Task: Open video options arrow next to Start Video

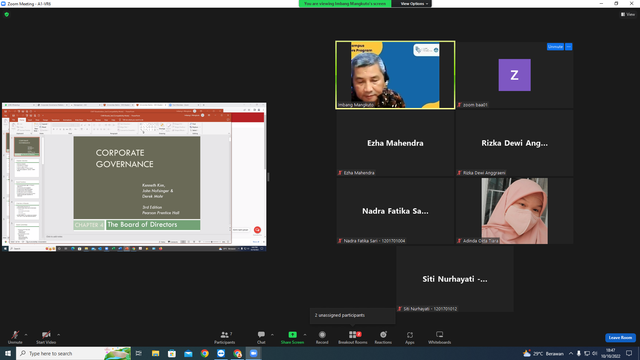Action: (58, 335)
